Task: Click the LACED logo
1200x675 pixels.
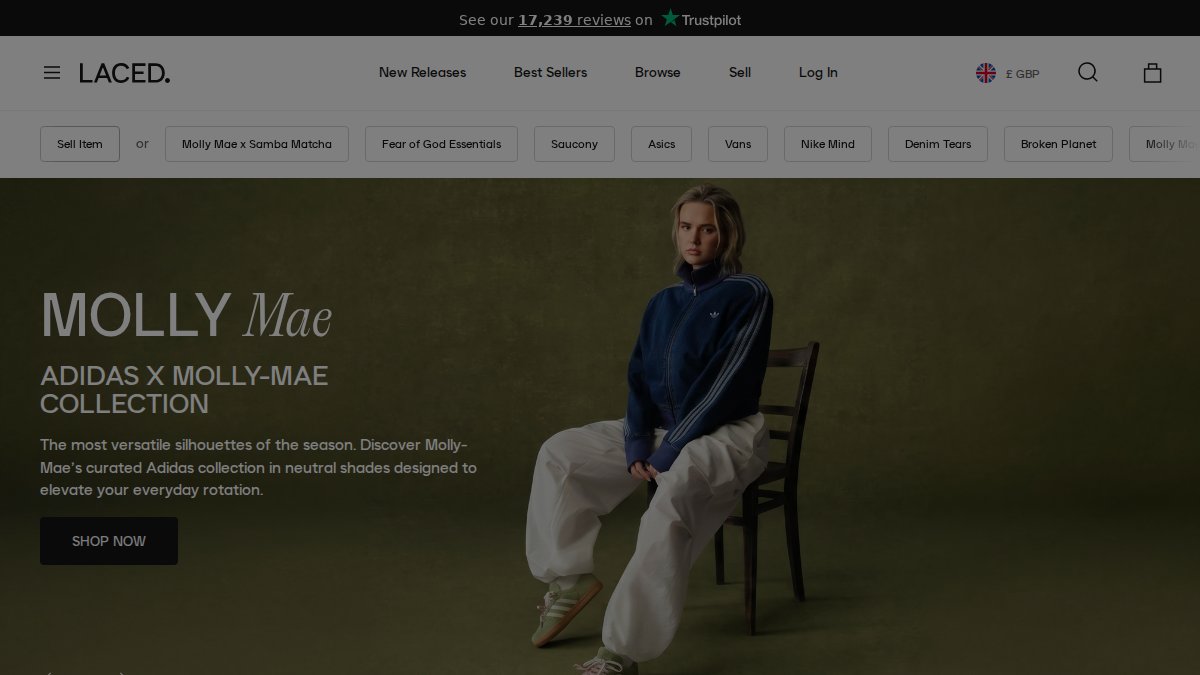Action: pyautogui.click(x=125, y=72)
